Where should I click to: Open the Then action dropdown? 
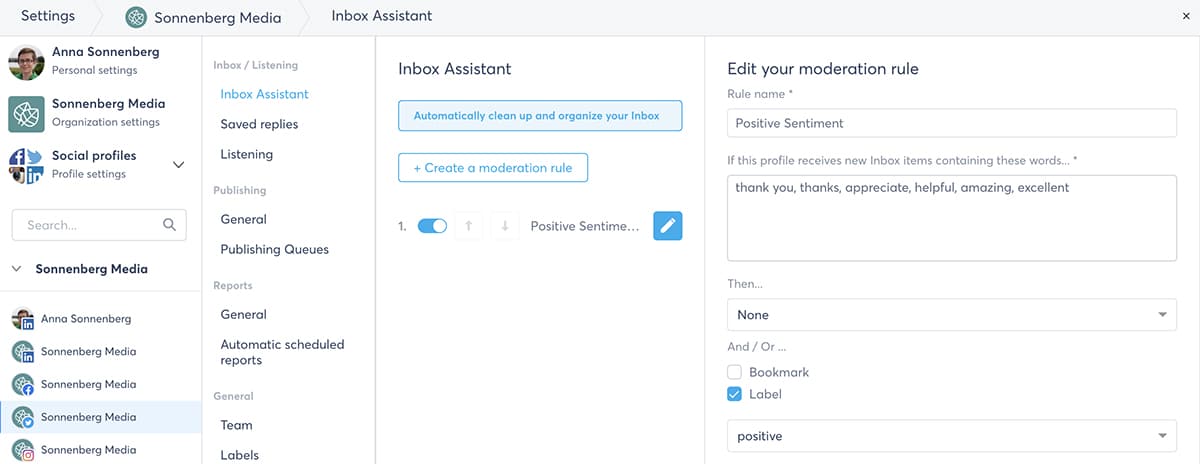(x=951, y=314)
